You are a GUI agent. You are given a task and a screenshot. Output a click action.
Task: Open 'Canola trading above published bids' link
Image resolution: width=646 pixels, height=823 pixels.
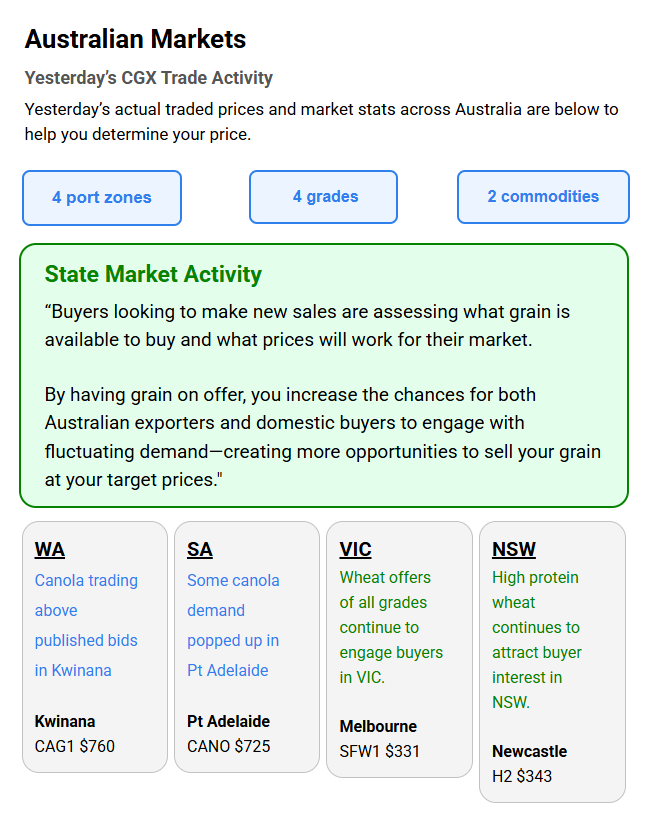pos(86,625)
